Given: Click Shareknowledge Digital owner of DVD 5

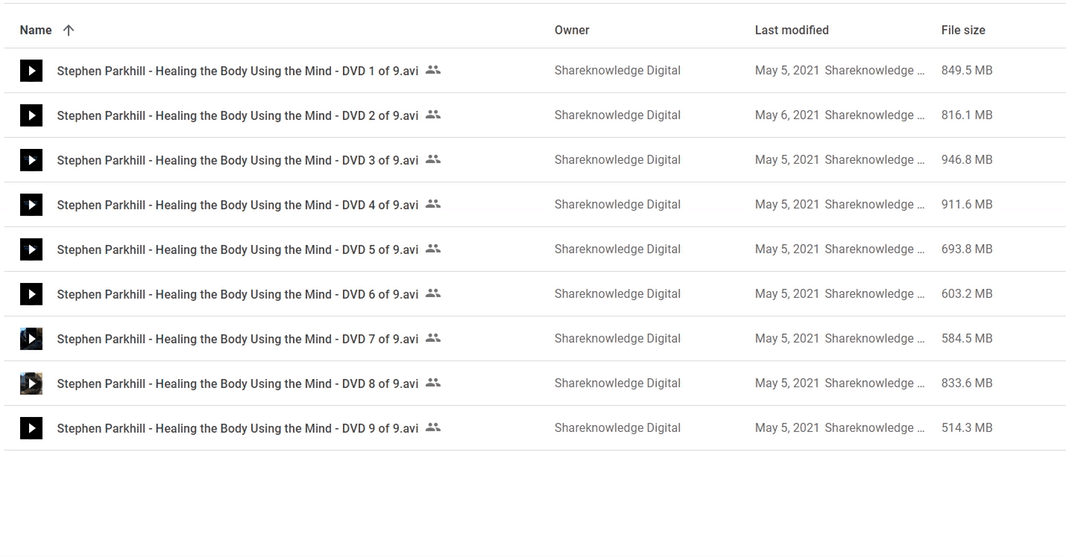Looking at the screenshot, I should click(617, 249).
